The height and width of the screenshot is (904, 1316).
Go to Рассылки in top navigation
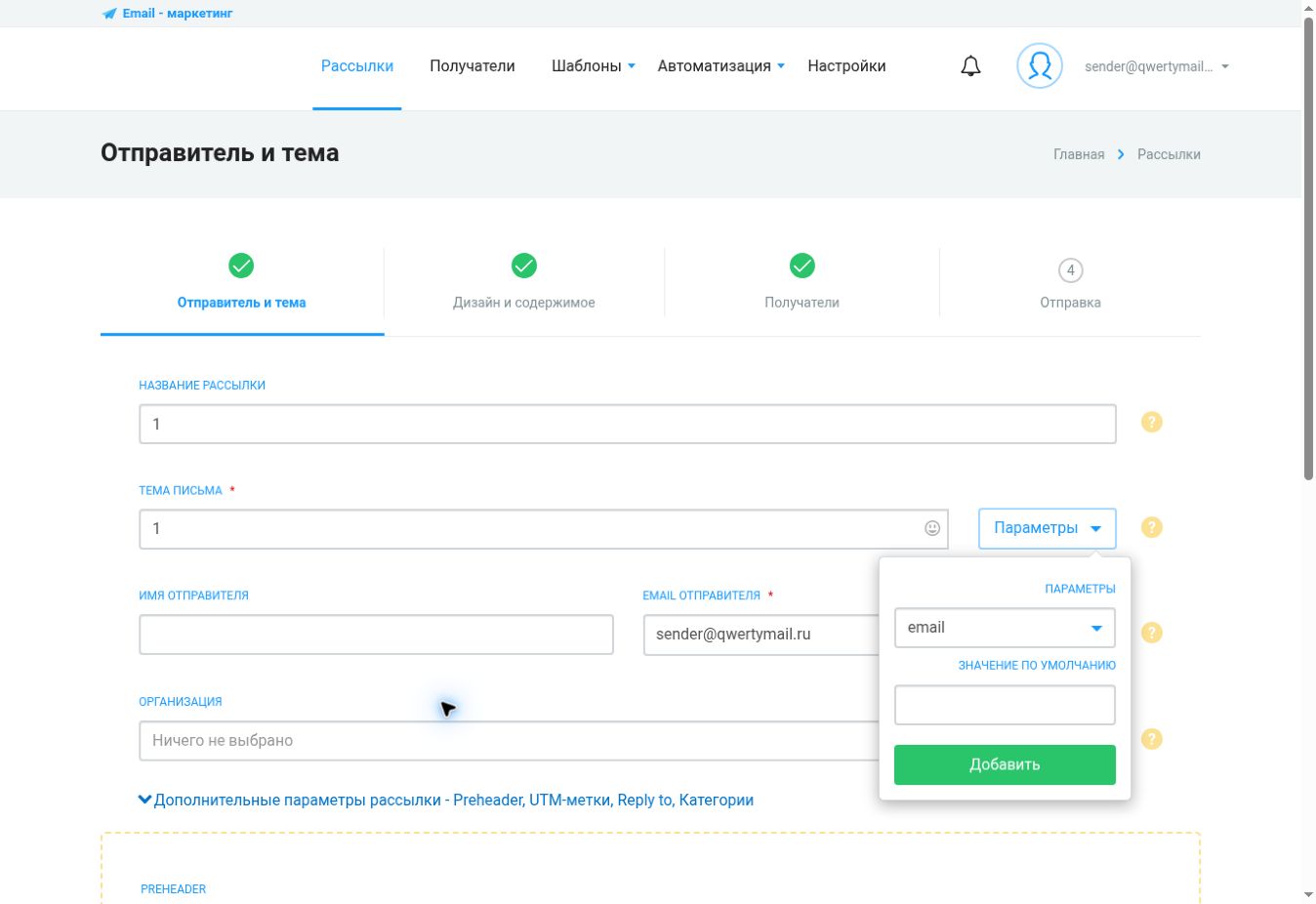tap(357, 66)
